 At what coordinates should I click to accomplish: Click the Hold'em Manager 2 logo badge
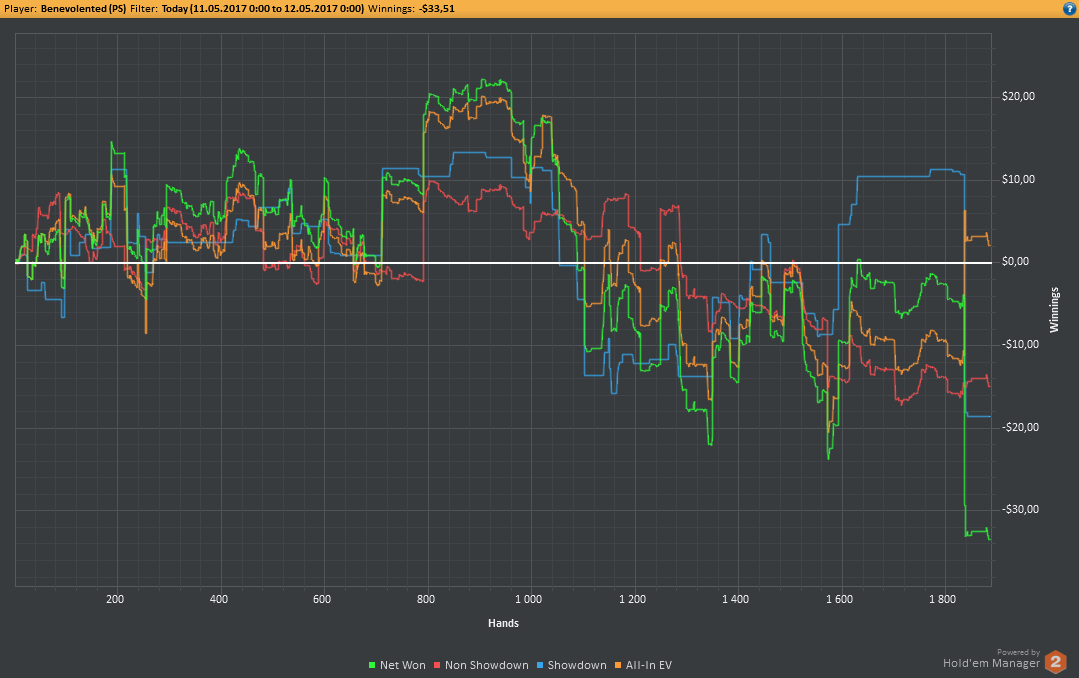[1056, 661]
